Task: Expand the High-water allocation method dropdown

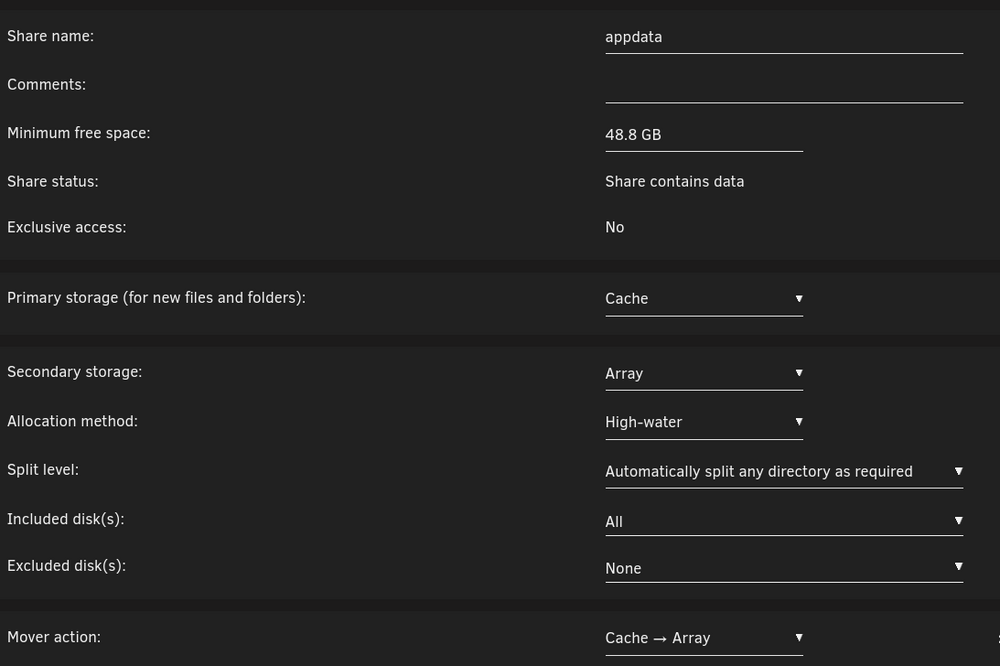Action: [704, 422]
